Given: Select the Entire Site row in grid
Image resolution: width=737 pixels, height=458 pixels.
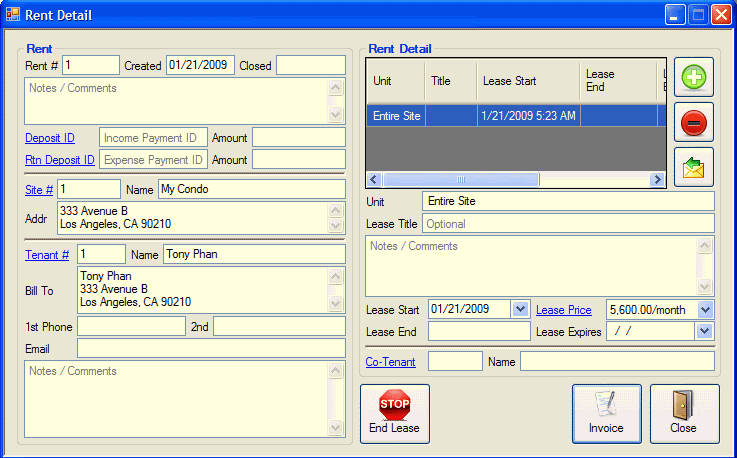Looking at the screenshot, I should (516, 116).
